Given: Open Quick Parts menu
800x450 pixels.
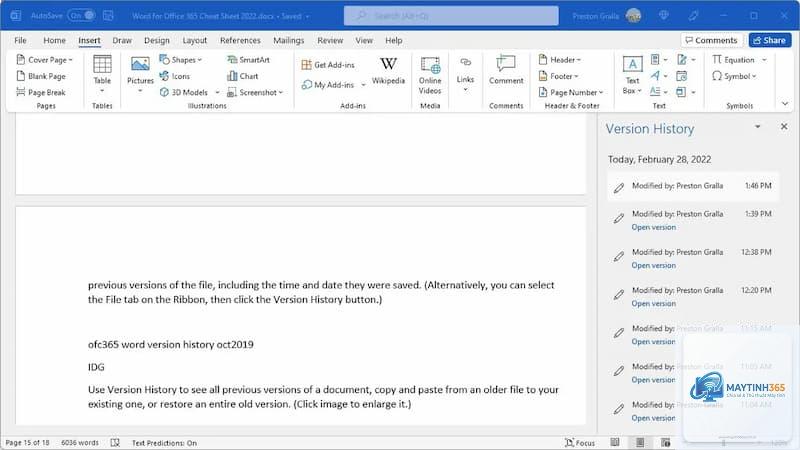Looking at the screenshot, I should [659, 60].
